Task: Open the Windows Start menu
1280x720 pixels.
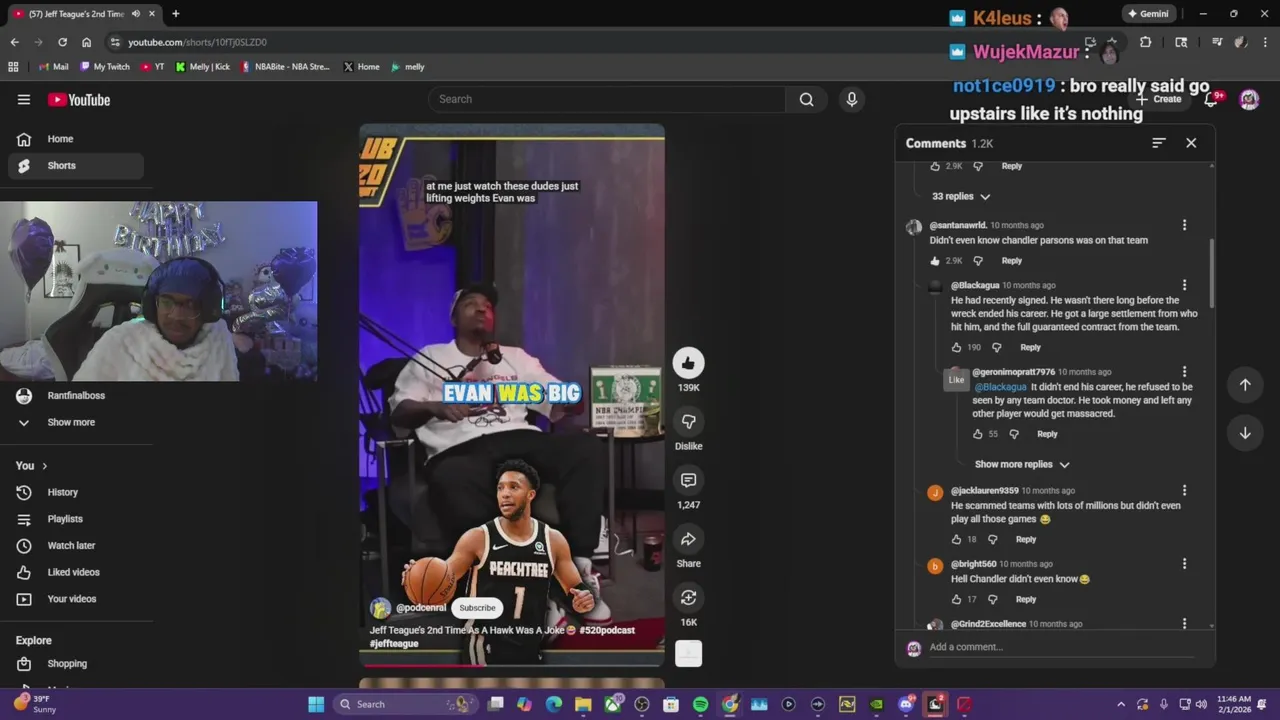Action: pos(316,704)
